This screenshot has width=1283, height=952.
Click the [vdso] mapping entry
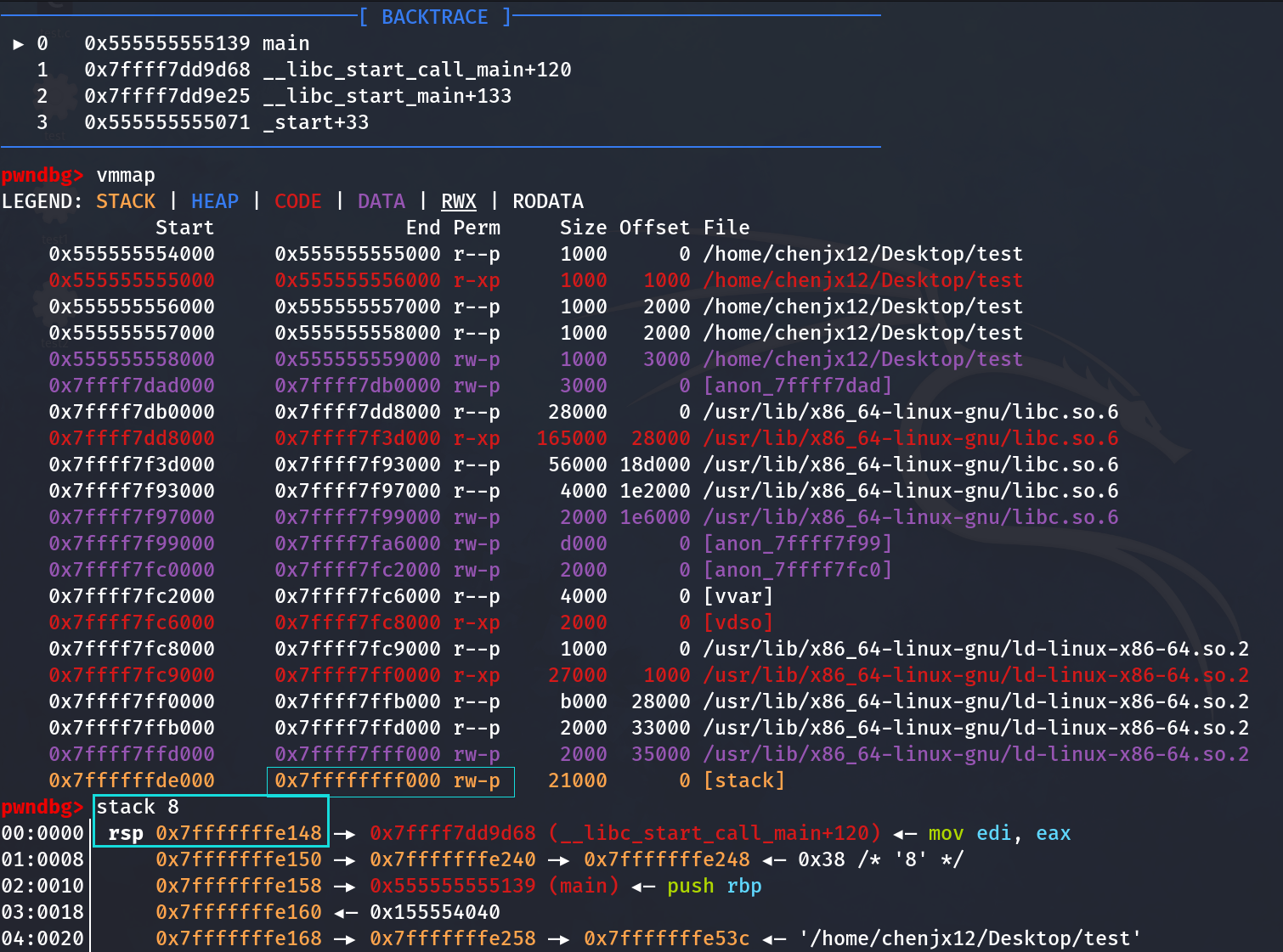(738, 622)
